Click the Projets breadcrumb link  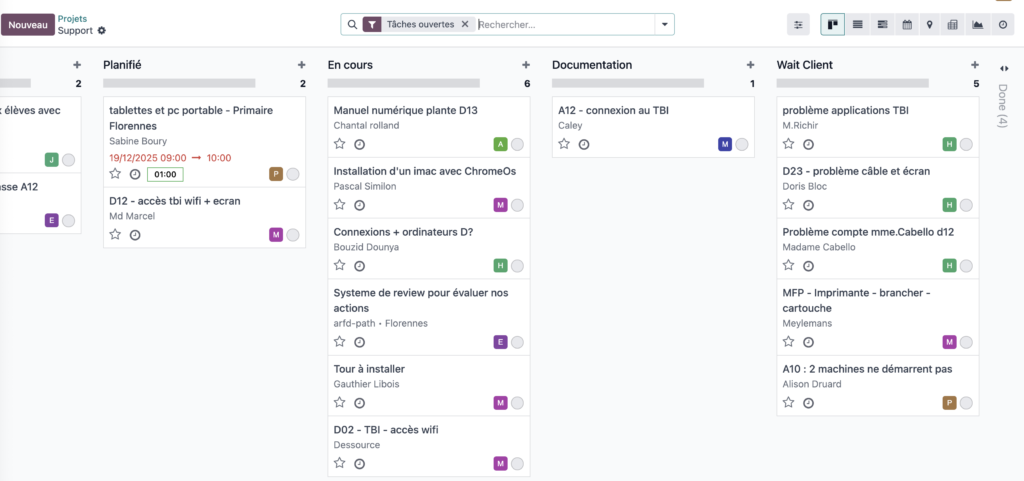coord(72,18)
